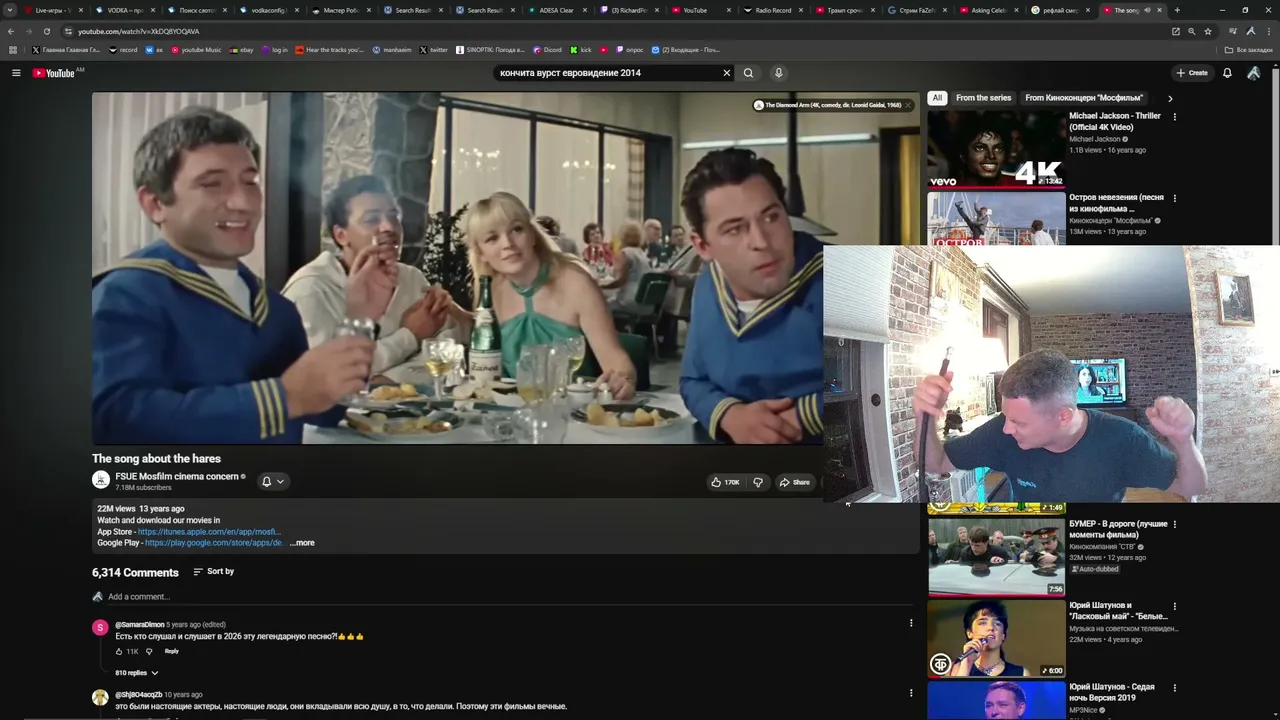Open options for Ласковый май video
The height and width of the screenshot is (720, 1280).
[x=1175, y=606]
